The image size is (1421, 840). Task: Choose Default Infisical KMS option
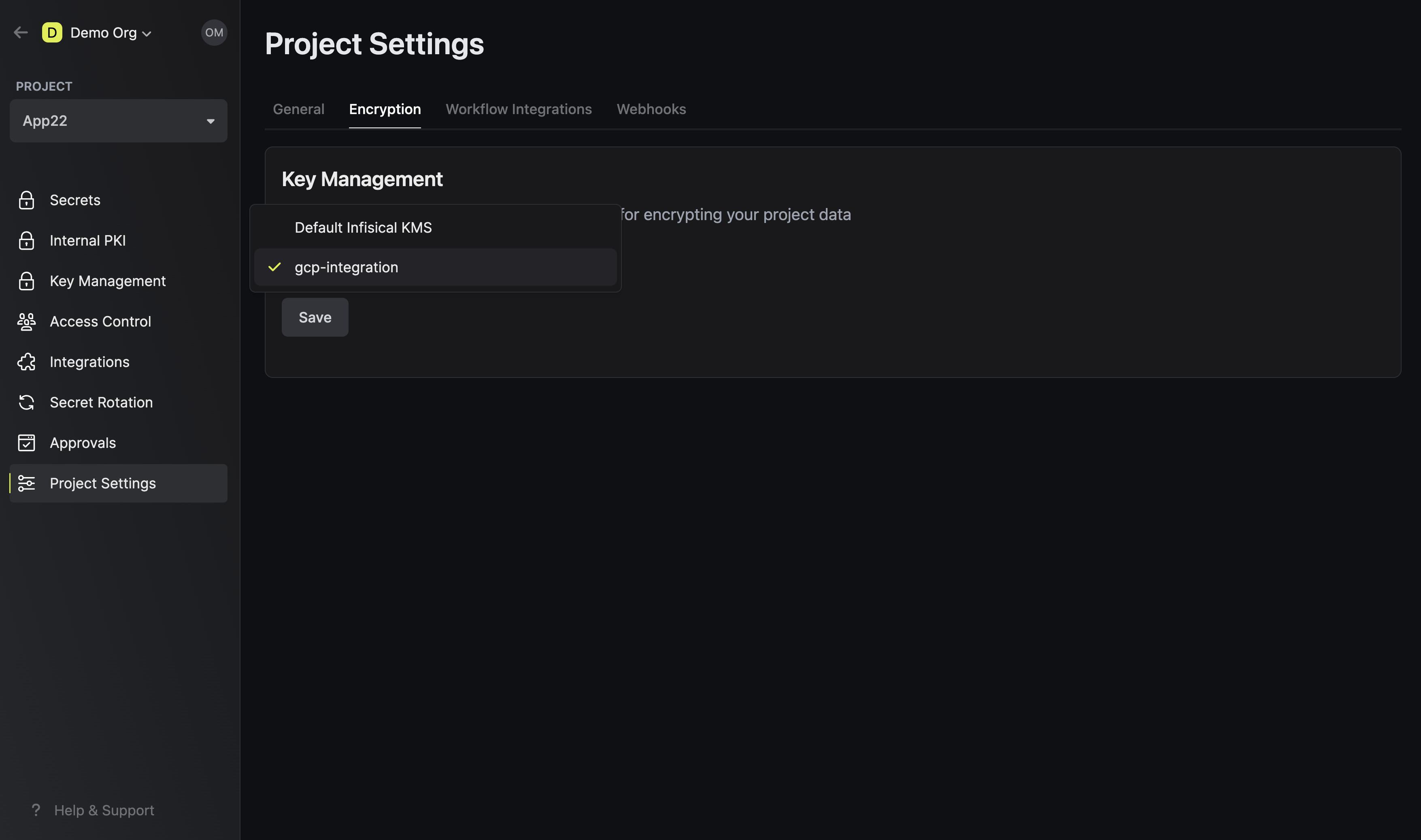tap(435, 227)
